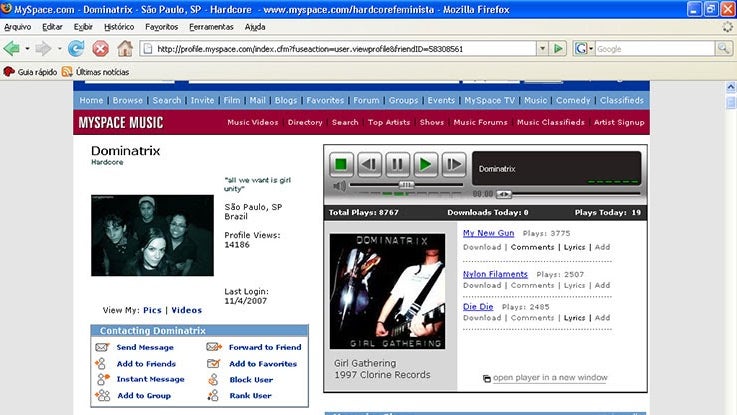Open the Últimas notícias feed bookmark
737x415 pixels.
(95, 72)
